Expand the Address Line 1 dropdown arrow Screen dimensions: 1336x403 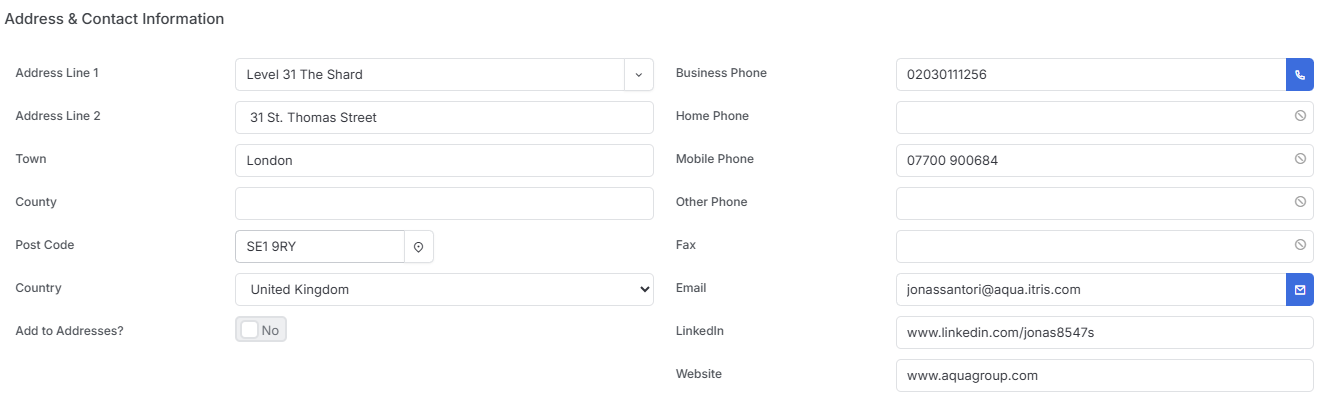point(639,74)
